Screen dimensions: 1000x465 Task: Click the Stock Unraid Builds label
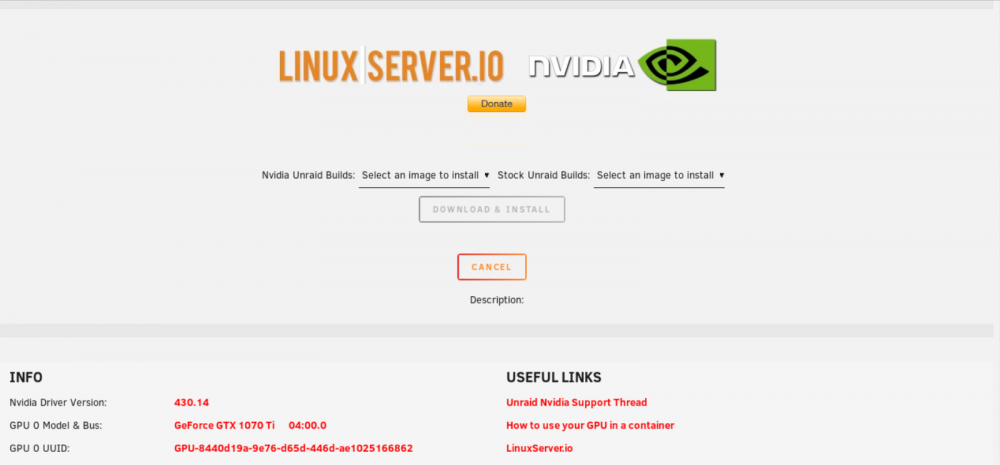(543, 175)
